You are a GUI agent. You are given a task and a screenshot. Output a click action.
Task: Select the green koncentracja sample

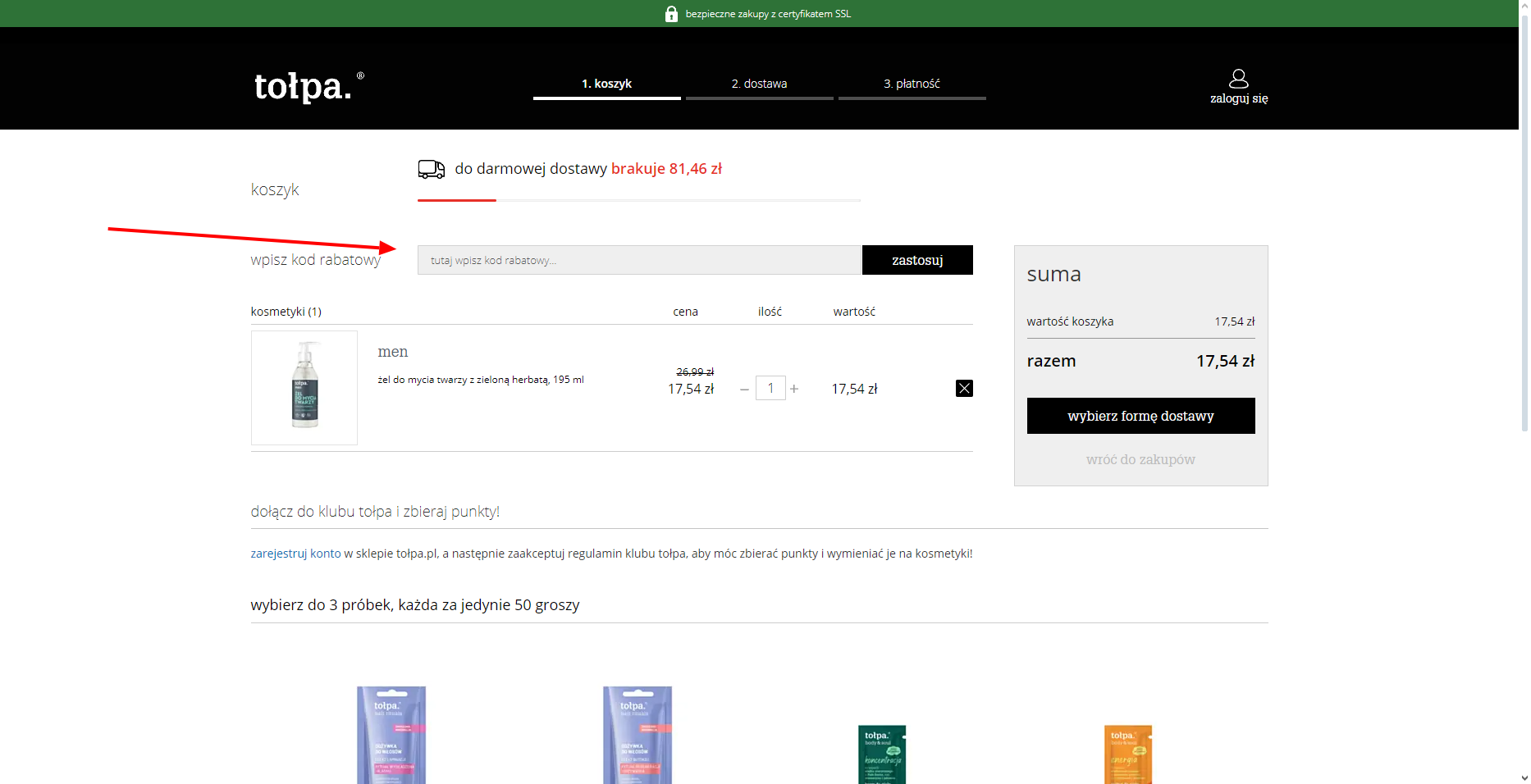point(882,754)
